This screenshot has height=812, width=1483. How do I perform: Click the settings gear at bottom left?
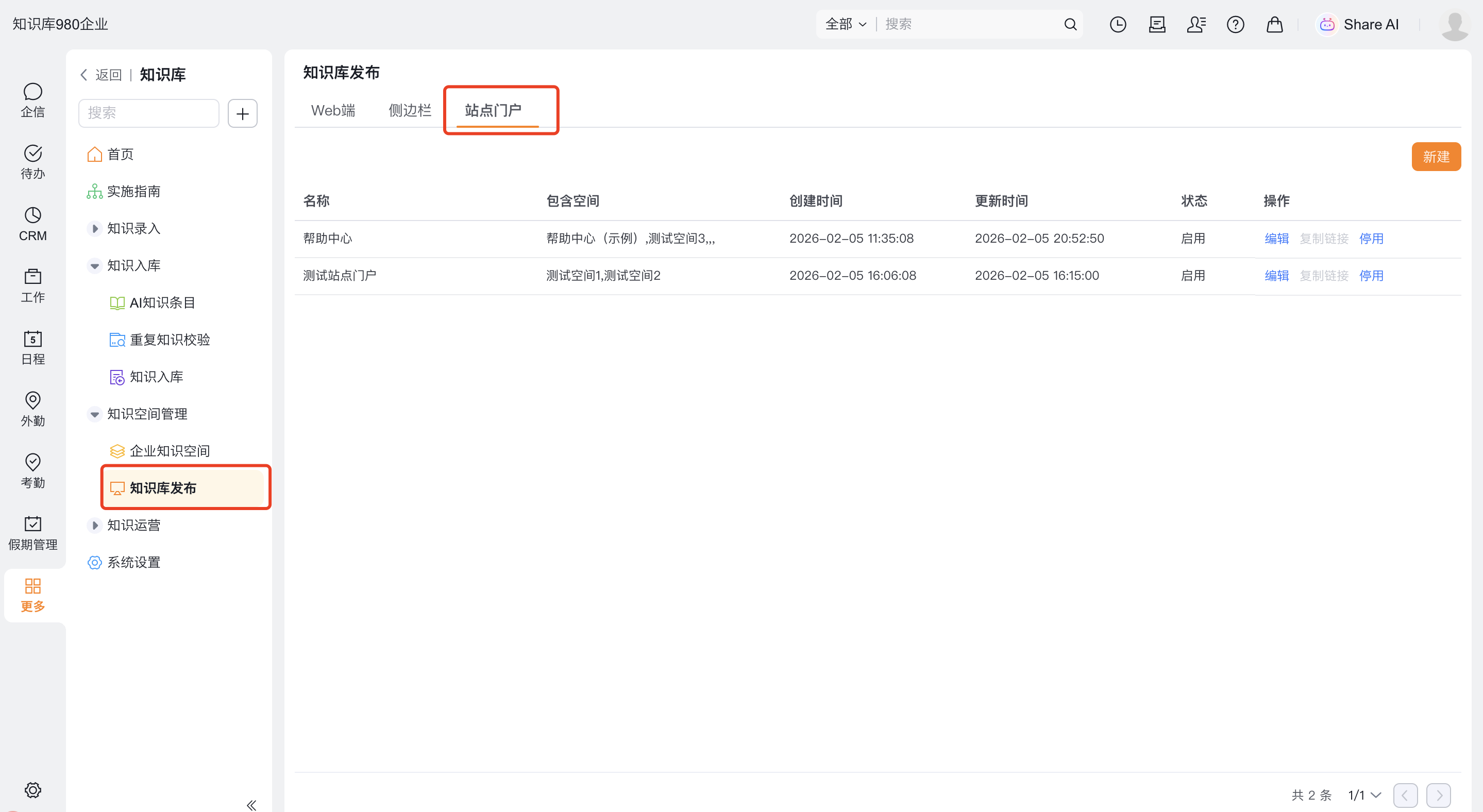(33, 789)
